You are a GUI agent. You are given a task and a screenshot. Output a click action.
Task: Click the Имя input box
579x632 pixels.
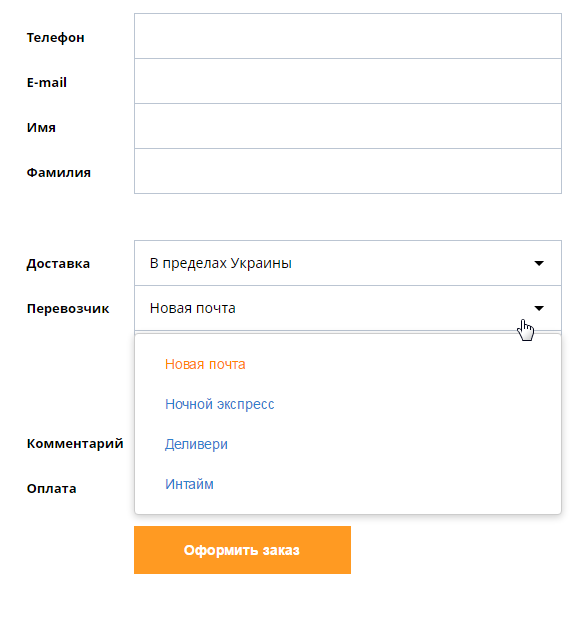point(348,126)
